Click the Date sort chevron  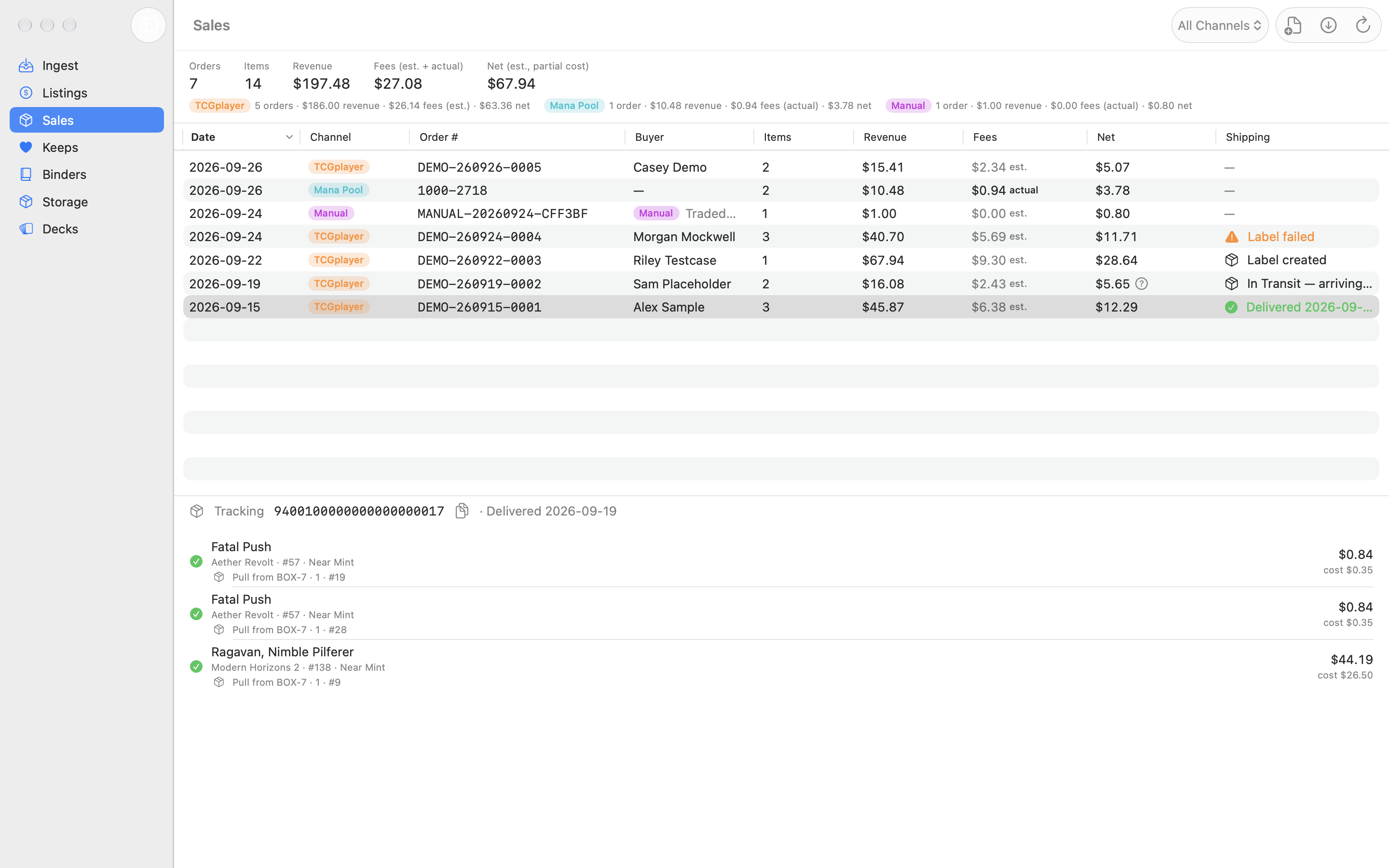point(289,137)
